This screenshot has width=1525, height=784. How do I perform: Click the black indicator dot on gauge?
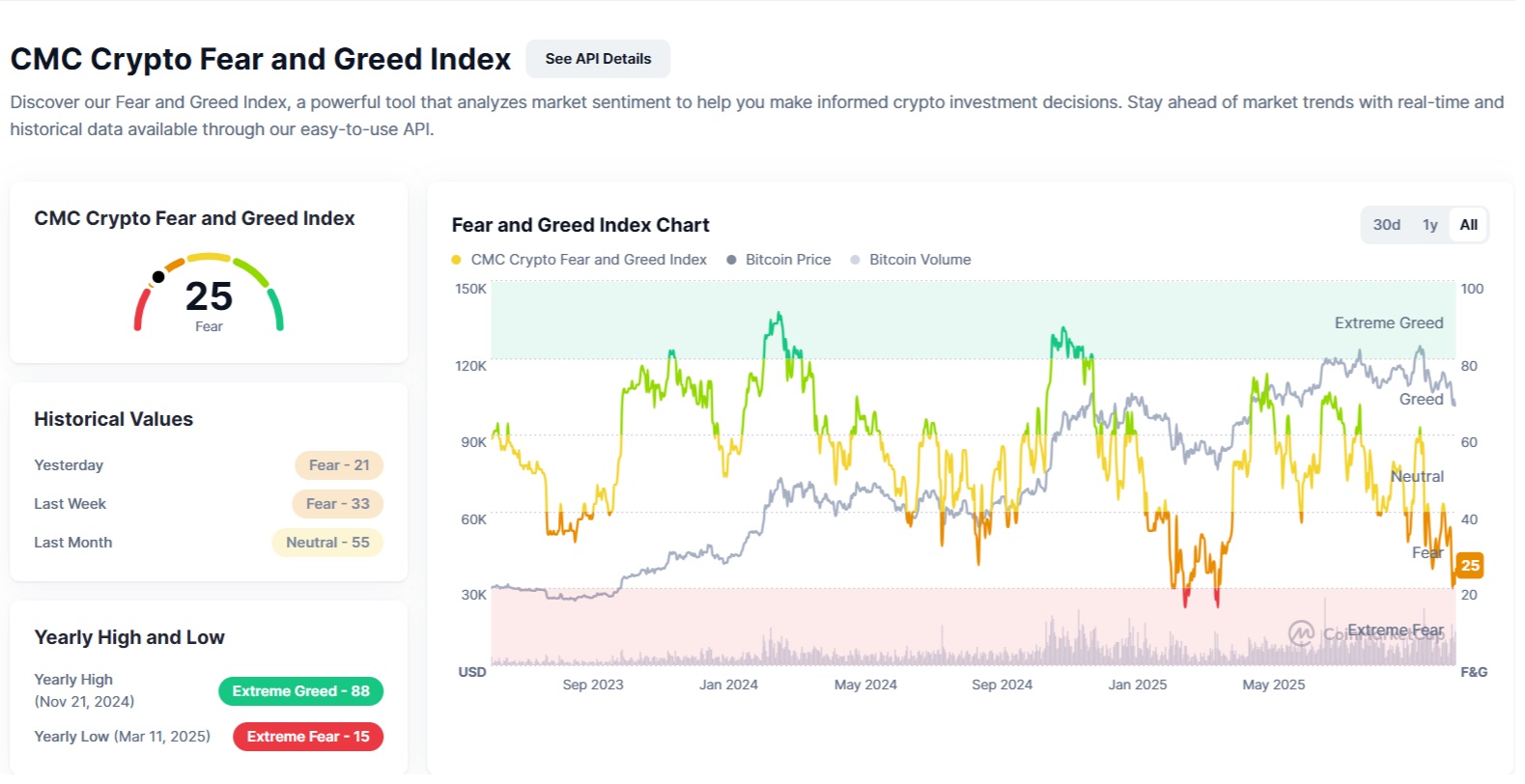tap(158, 277)
